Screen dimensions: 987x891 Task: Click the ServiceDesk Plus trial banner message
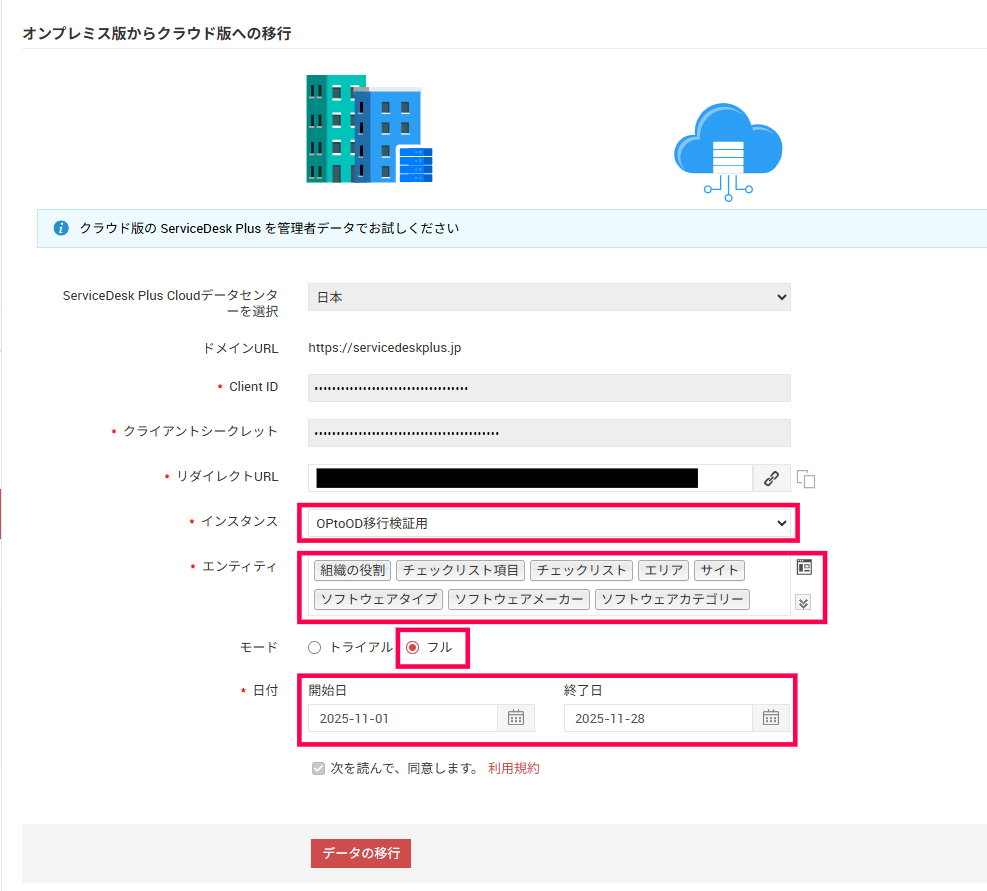coord(269,228)
